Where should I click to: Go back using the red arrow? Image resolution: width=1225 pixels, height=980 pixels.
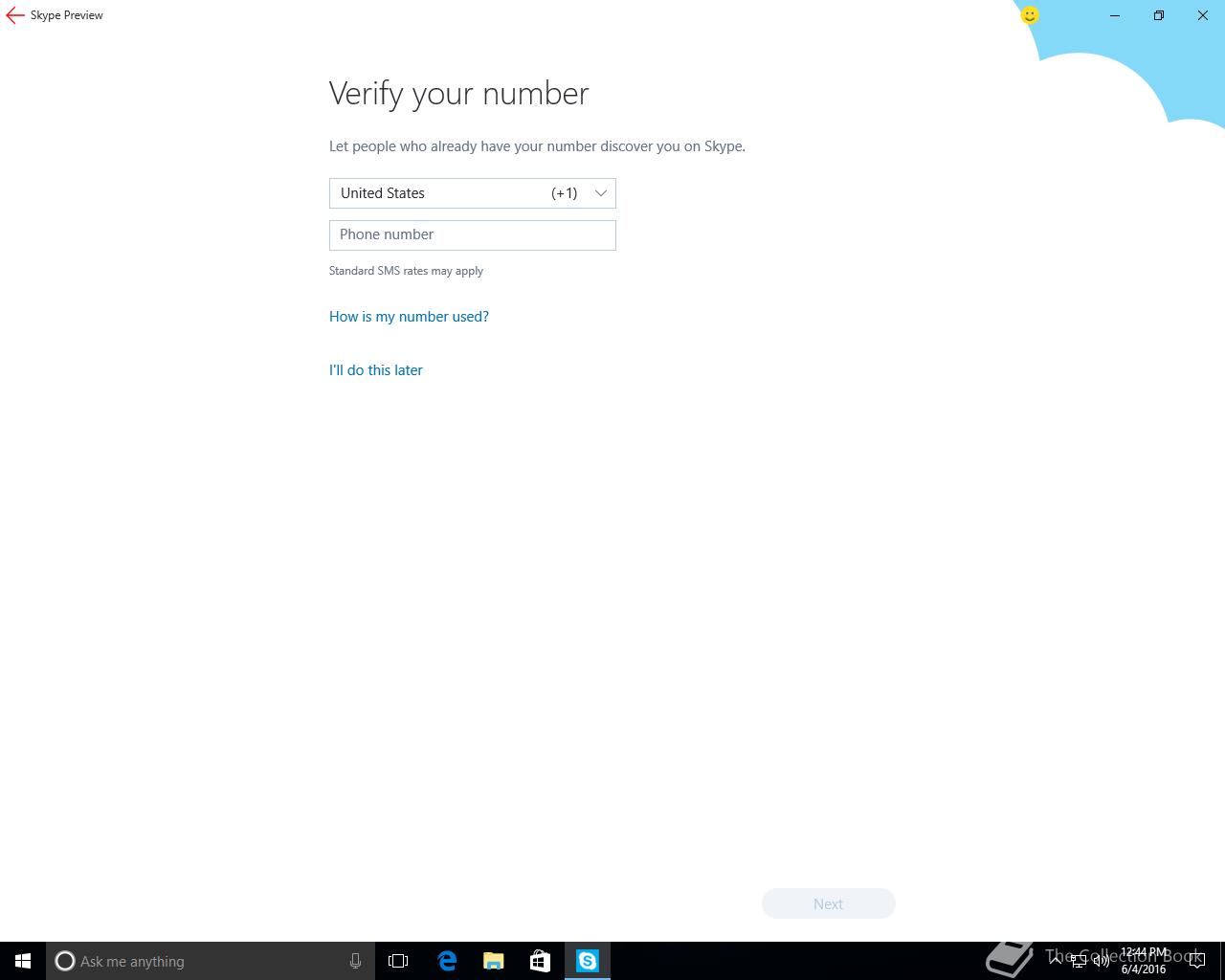coord(14,15)
